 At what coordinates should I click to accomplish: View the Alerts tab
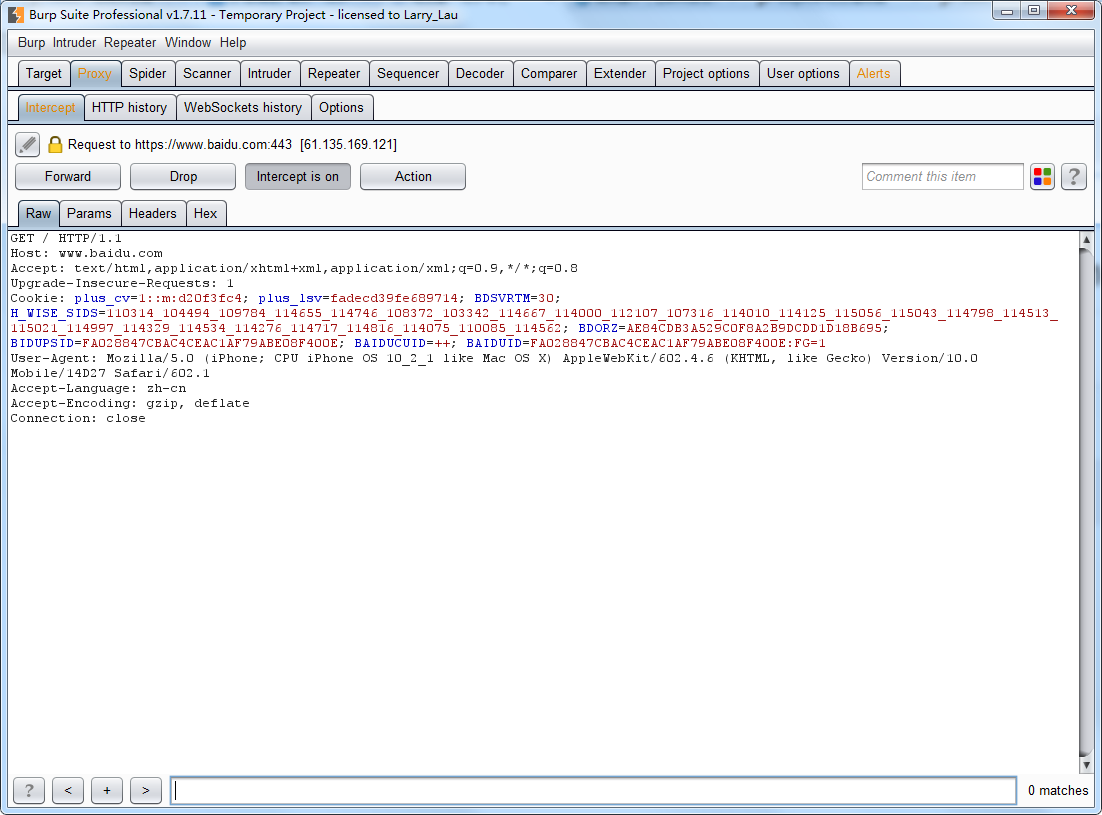pos(874,74)
